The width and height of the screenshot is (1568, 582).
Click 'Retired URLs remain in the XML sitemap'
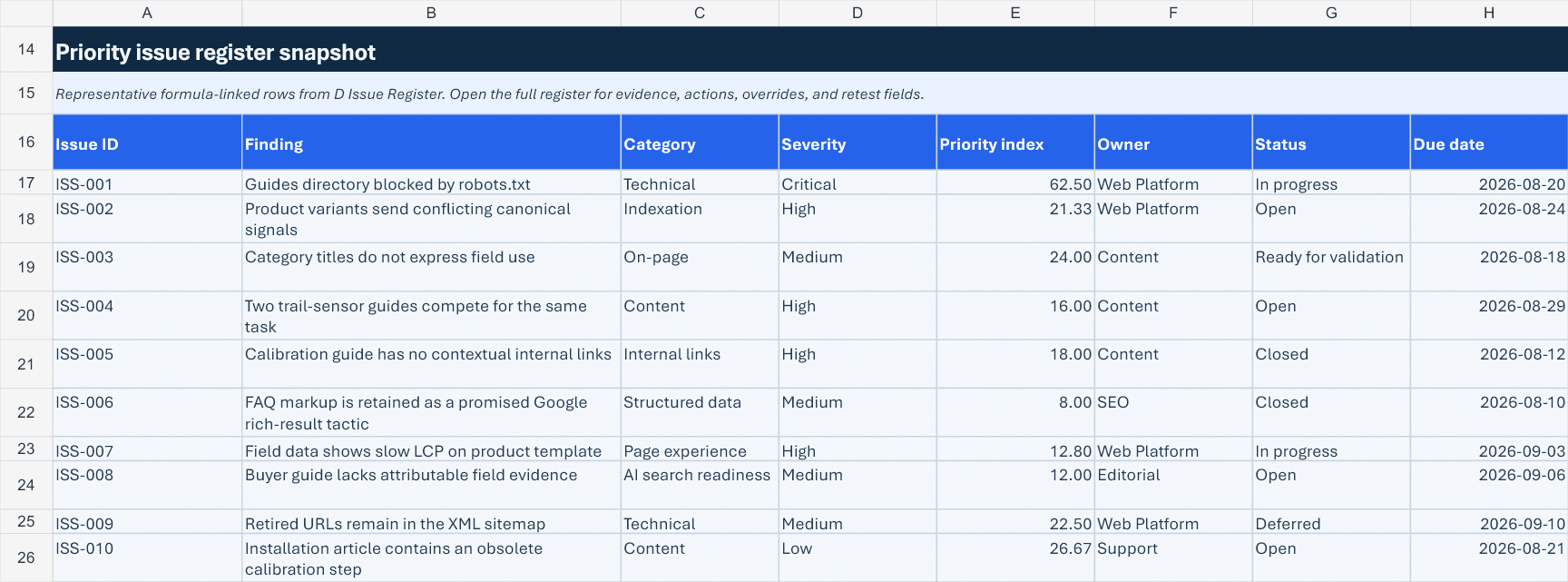(x=431, y=522)
